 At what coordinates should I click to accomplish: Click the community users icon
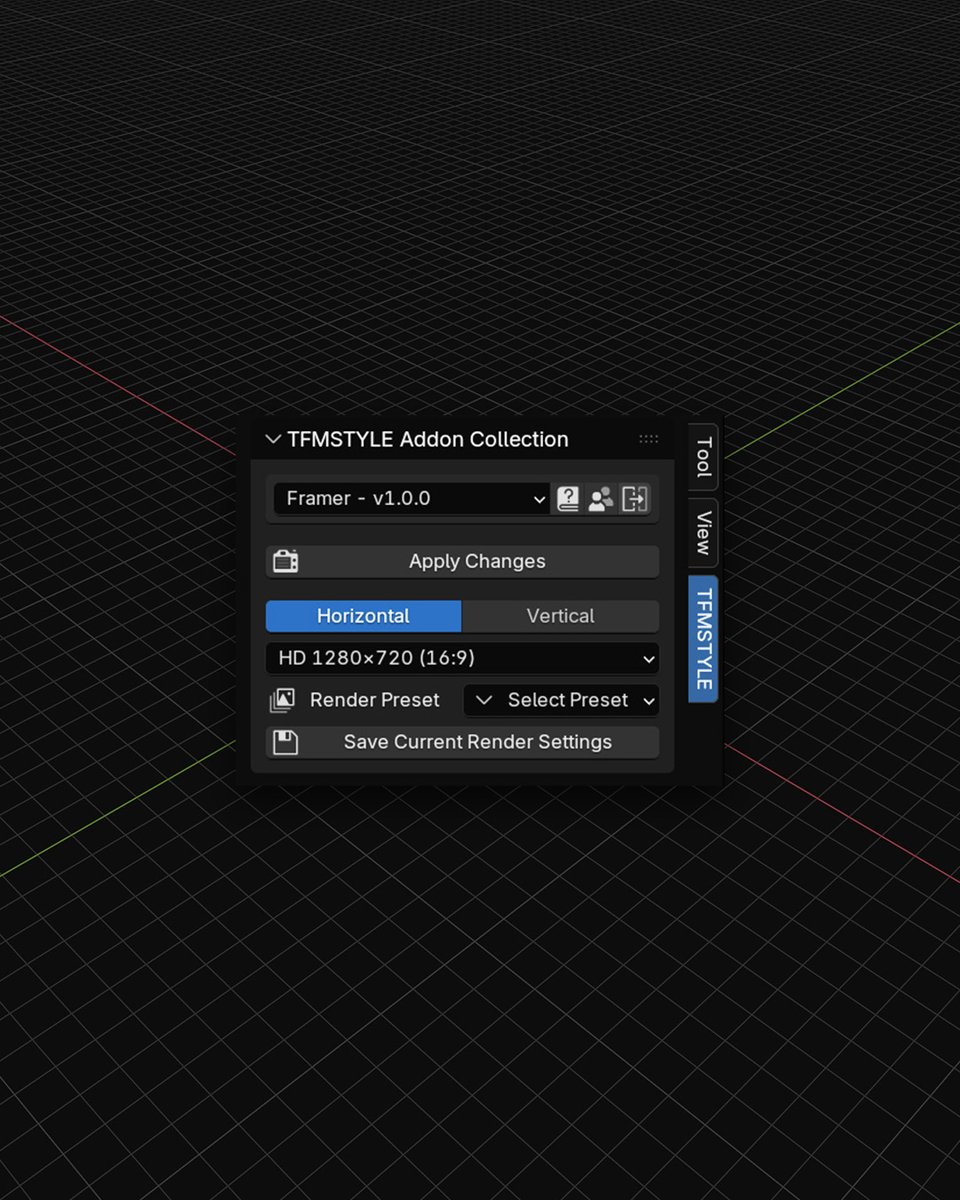(x=601, y=498)
